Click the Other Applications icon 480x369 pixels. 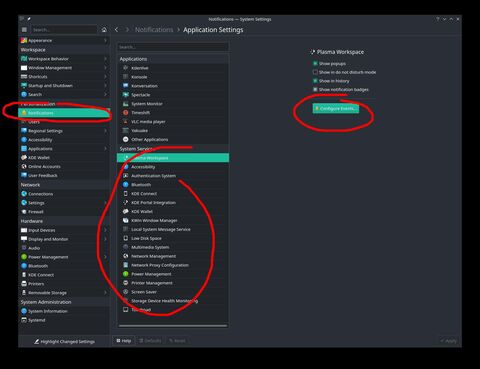tap(125, 139)
